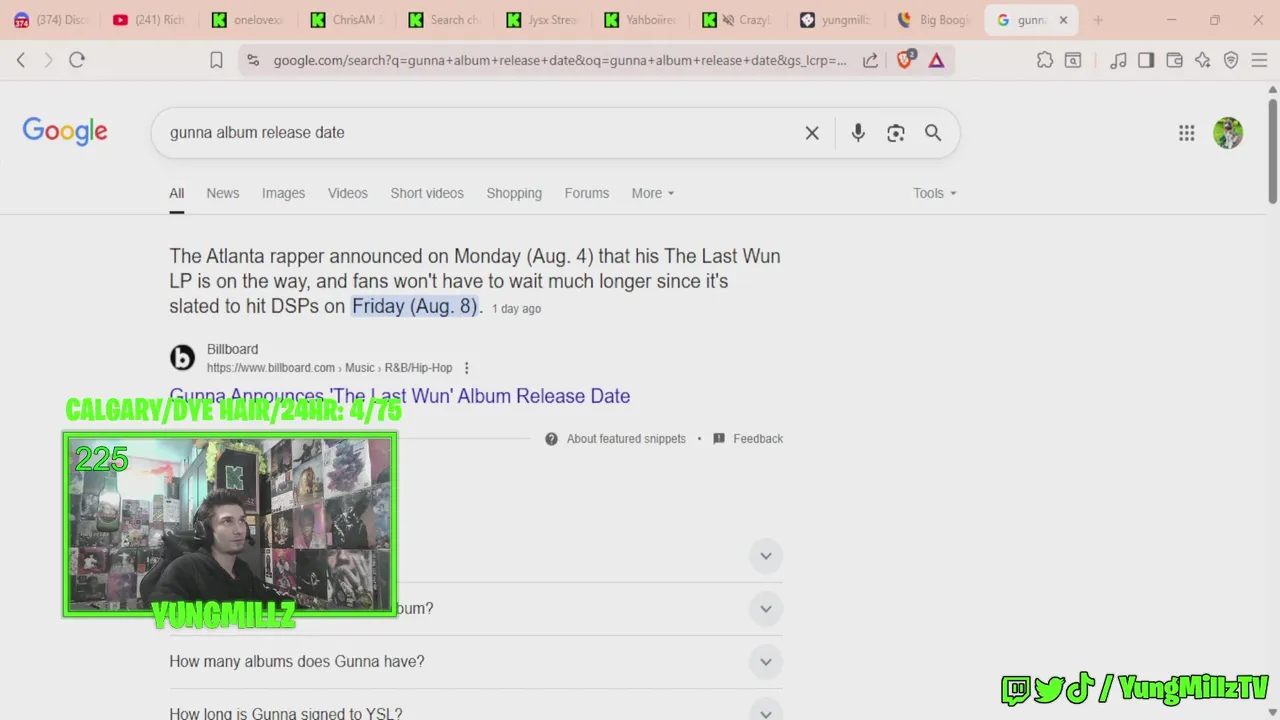Switch to the News search tab
This screenshot has width=1280, height=720.
(223, 193)
